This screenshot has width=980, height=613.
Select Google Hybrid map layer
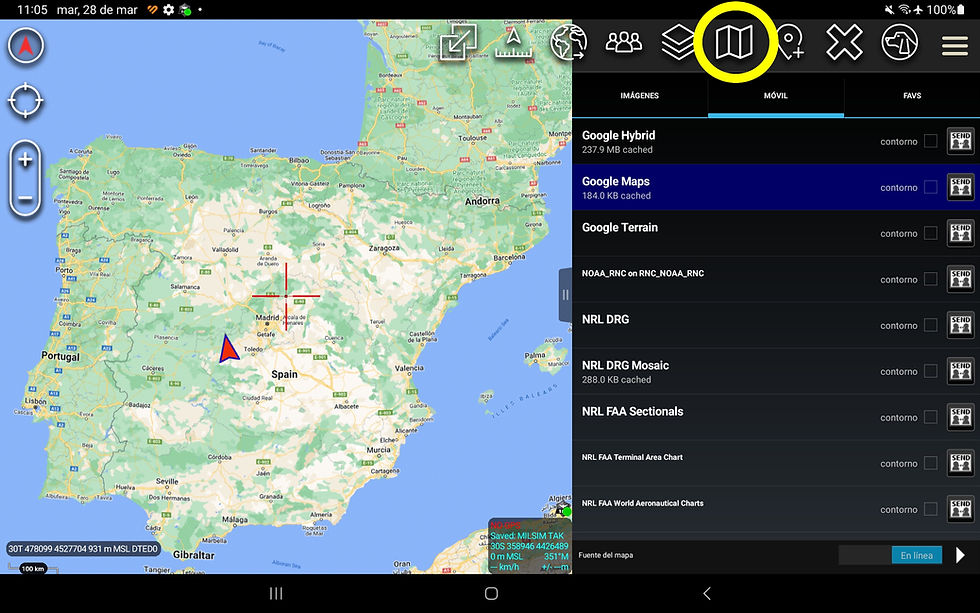click(x=776, y=141)
